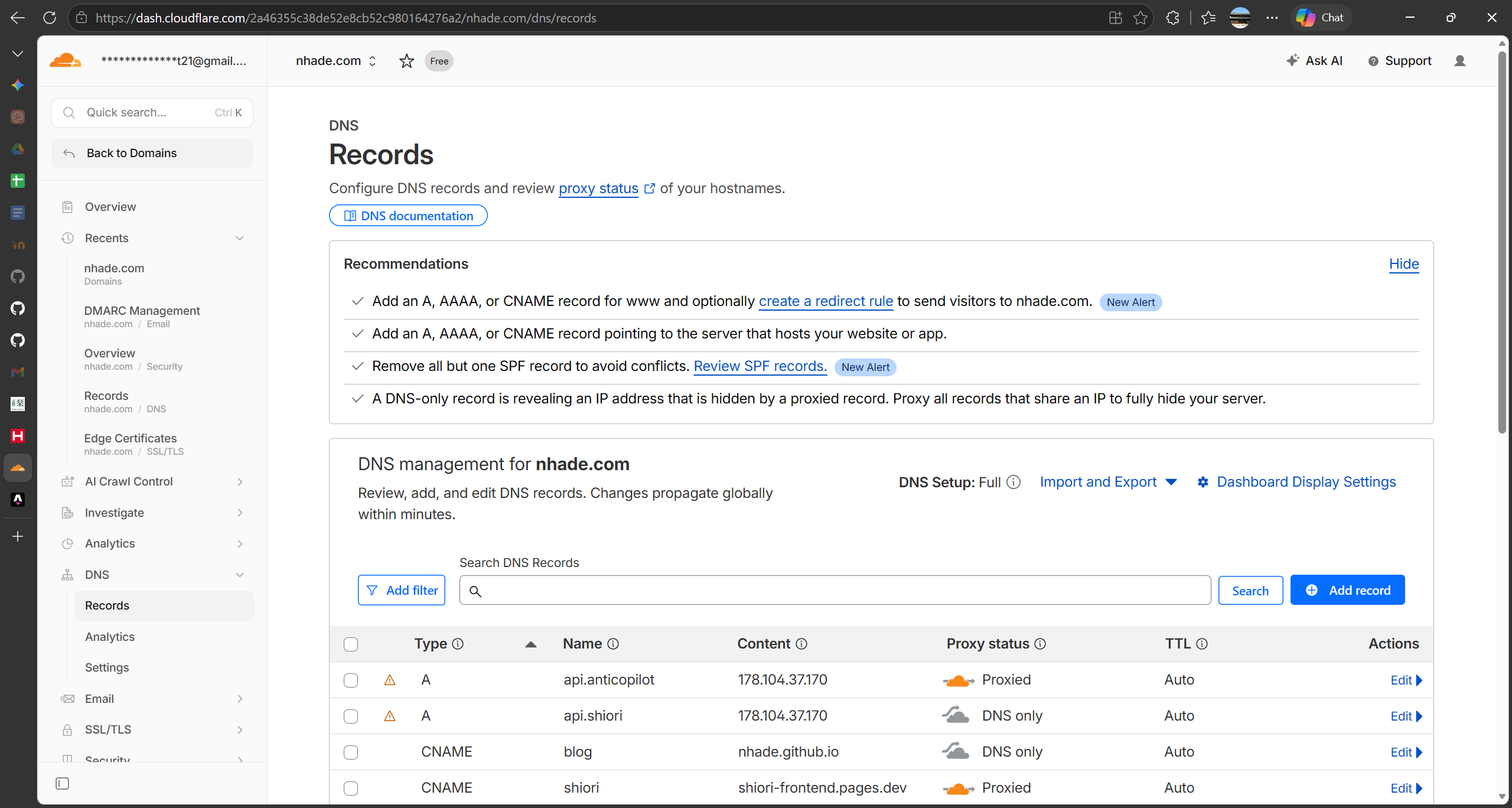
Task: Hide the Recommendations panel
Action: pos(1404,264)
